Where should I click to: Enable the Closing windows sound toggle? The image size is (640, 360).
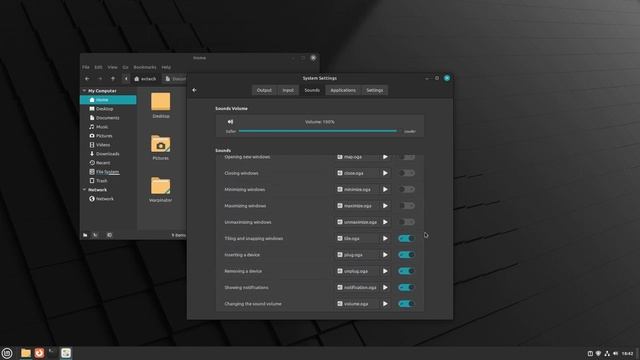pyautogui.click(x=407, y=173)
